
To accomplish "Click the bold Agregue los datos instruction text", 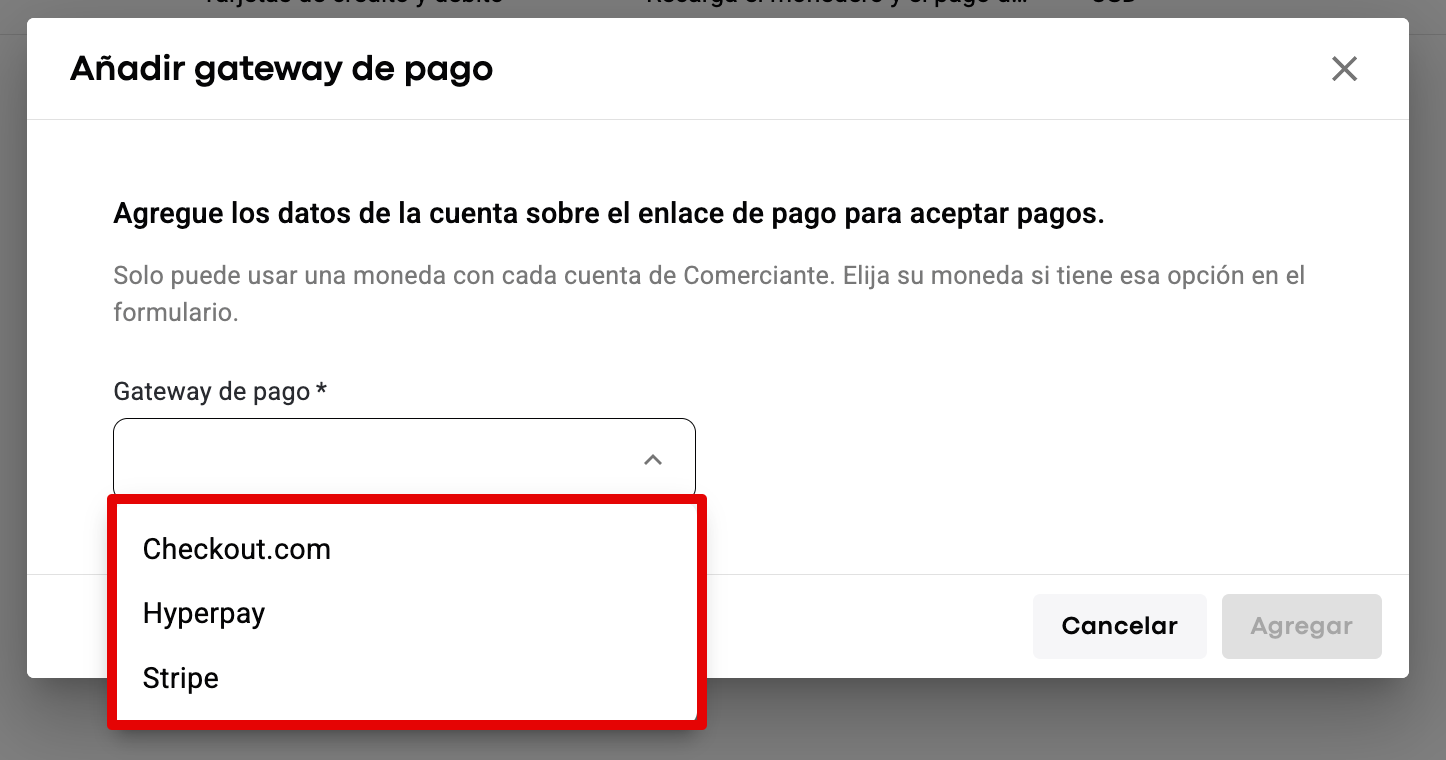I will [609, 214].
